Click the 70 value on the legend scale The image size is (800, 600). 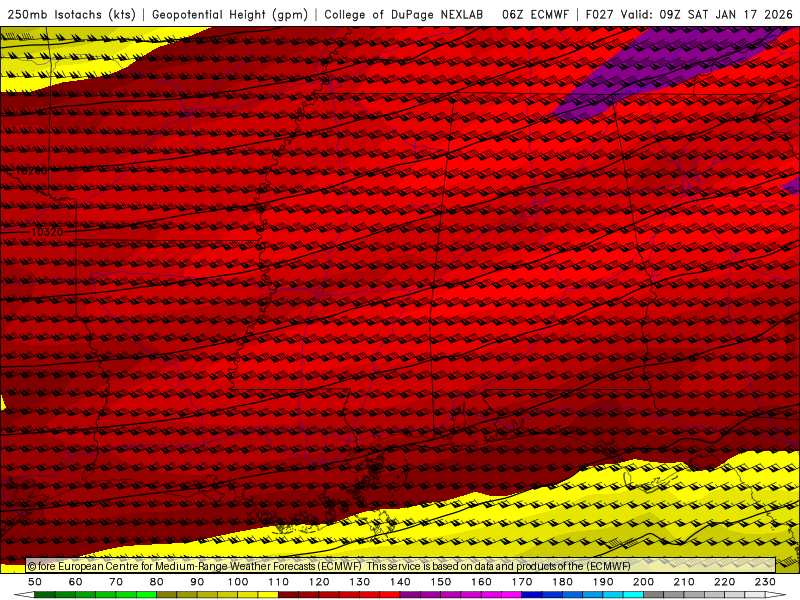coord(116,582)
